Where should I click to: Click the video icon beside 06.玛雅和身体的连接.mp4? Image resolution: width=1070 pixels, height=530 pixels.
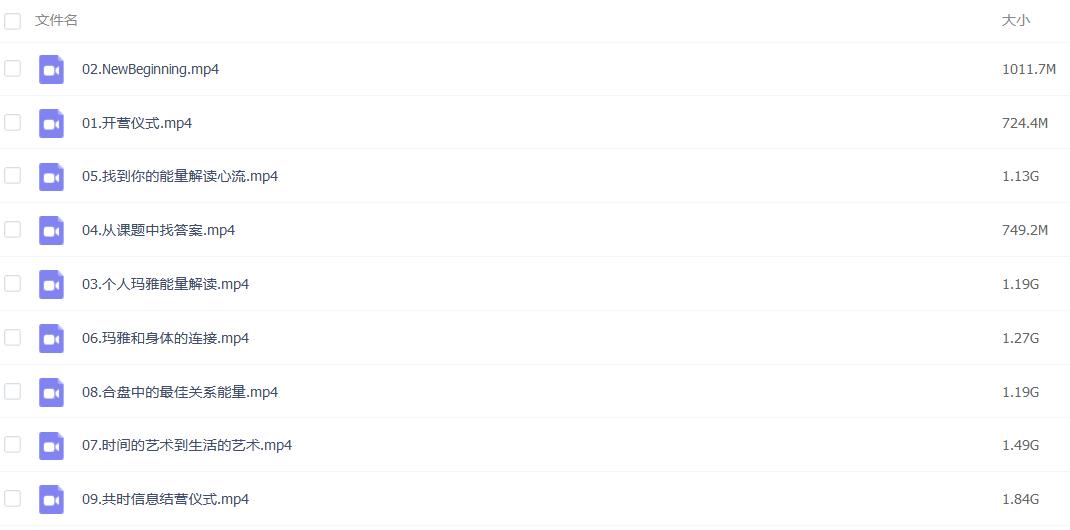point(51,338)
